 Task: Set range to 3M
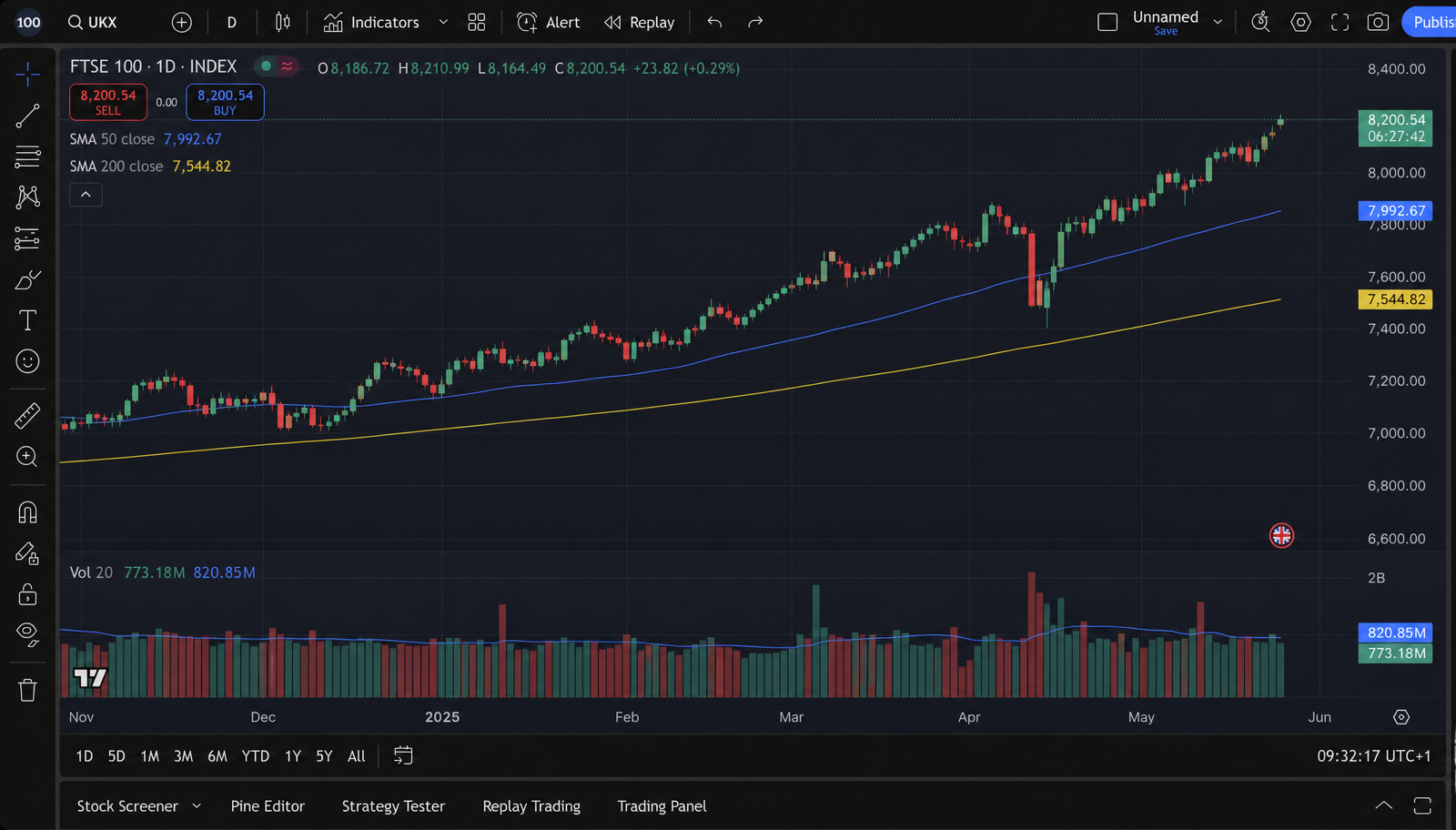click(183, 756)
